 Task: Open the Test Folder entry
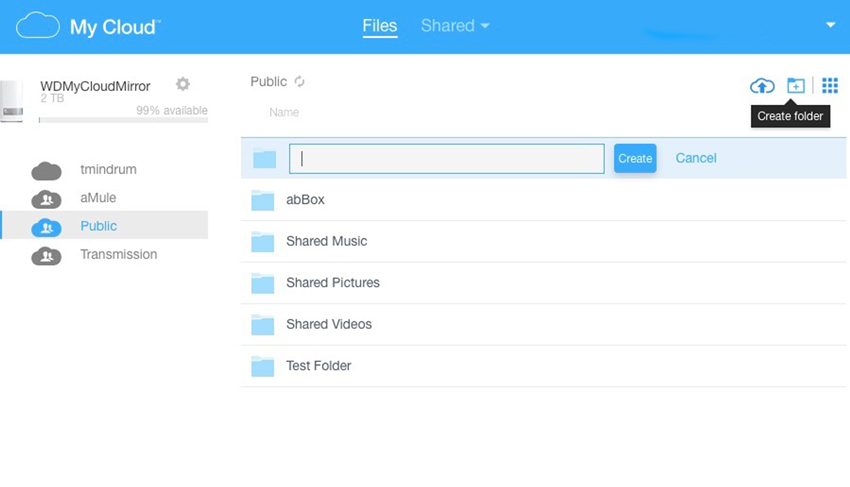pyautogui.click(x=319, y=366)
